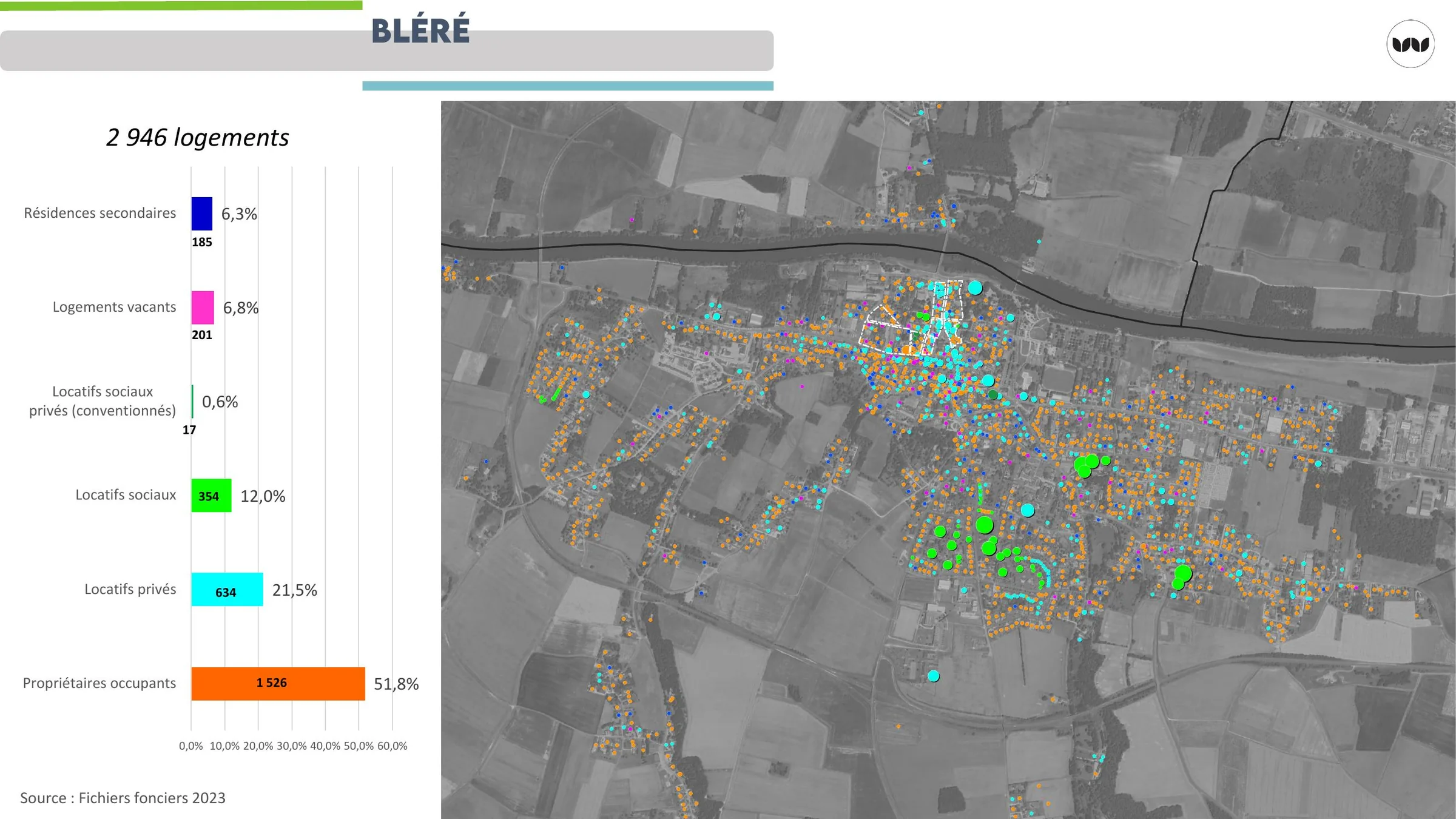Click the 6,3% percentage value
This screenshot has height=819, width=1456.
(x=239, y=214)
